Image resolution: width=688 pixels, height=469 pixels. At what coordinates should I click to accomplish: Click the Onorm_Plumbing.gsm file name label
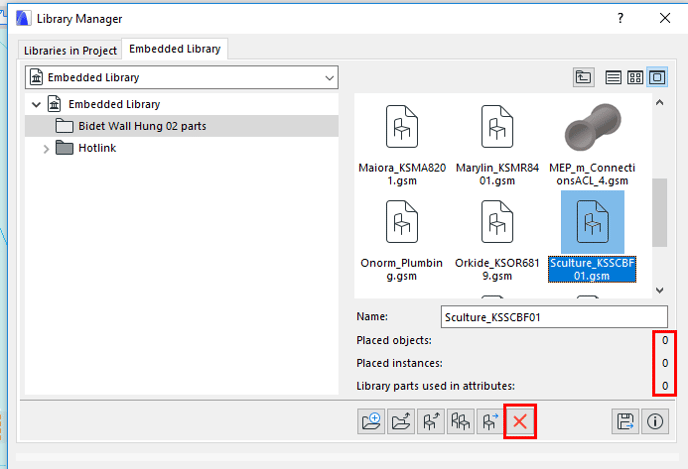pyautogui.click(x=401, y=269)
